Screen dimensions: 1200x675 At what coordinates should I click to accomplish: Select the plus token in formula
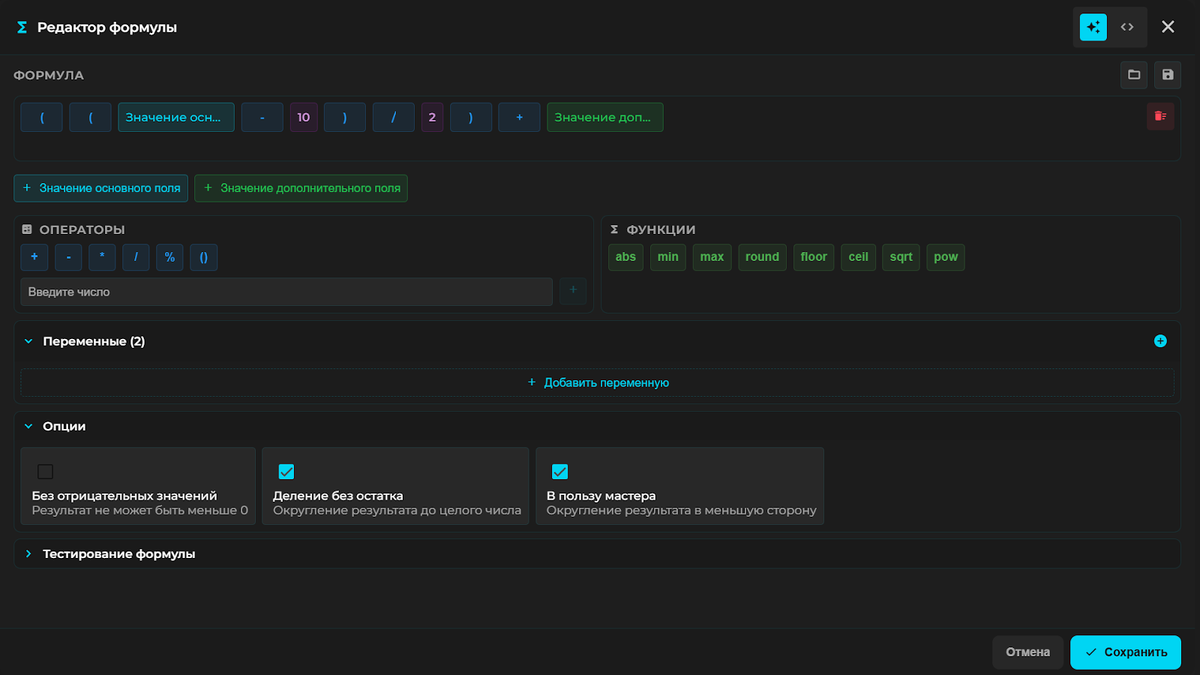point(520,117)
